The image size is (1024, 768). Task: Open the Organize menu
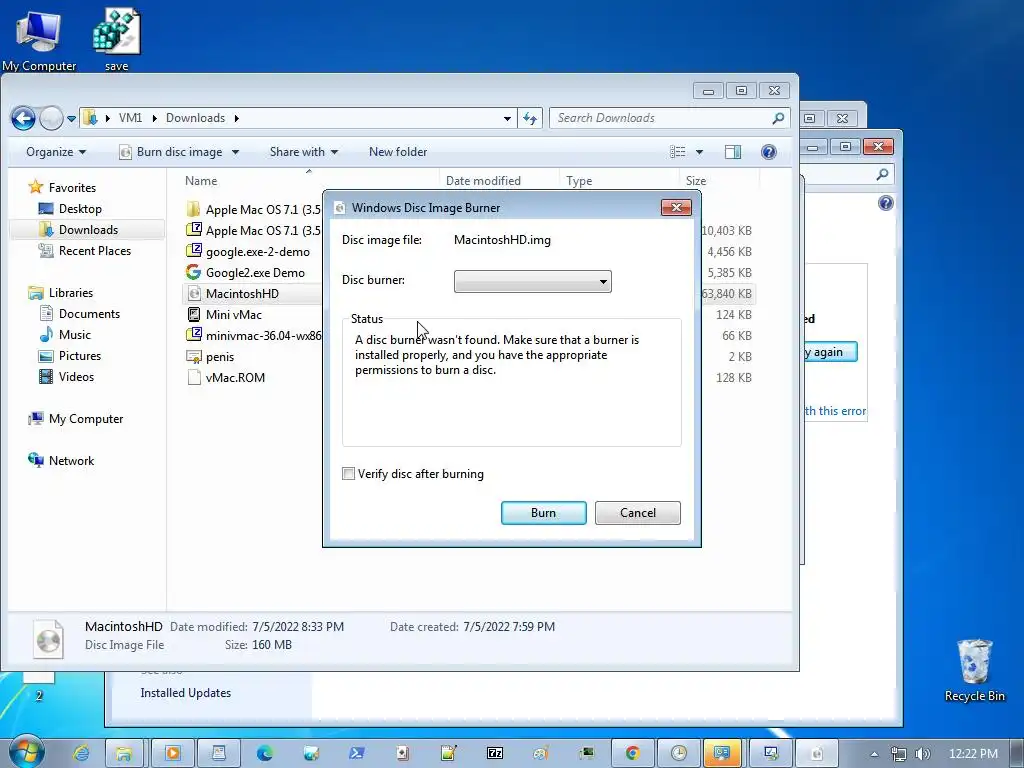click(56, 152)
